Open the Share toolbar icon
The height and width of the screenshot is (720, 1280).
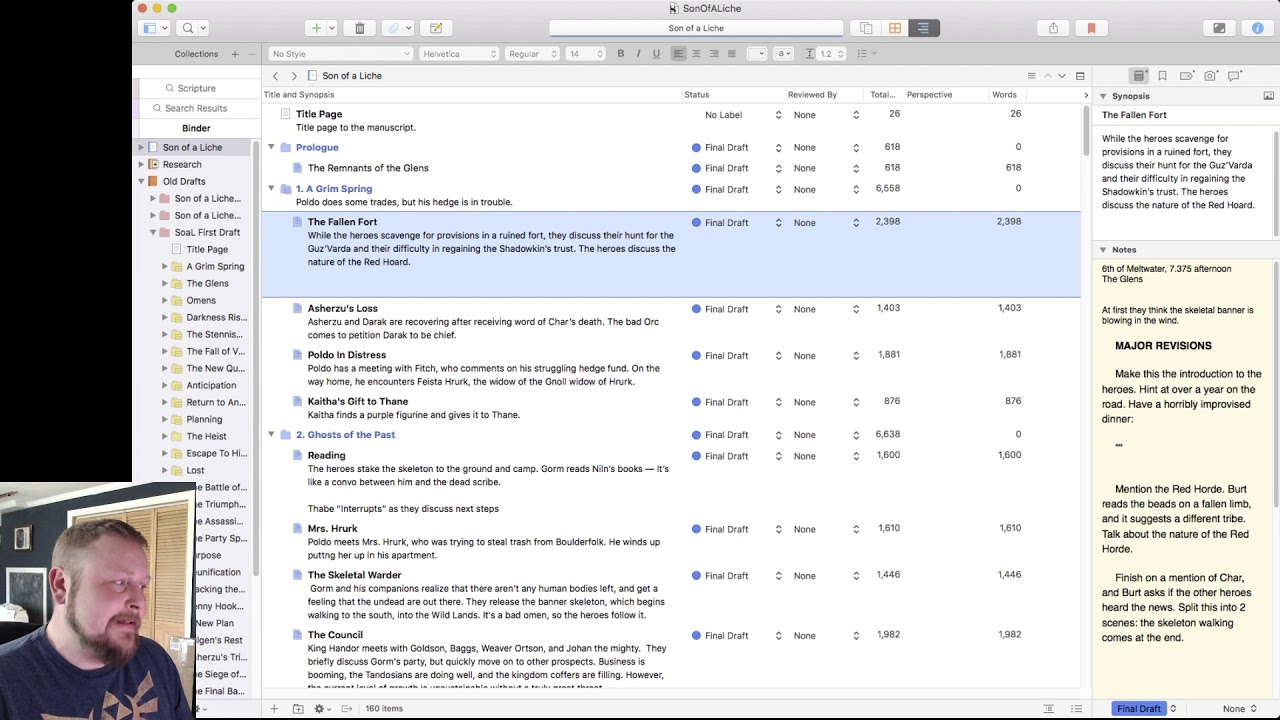pos(1053,28)
